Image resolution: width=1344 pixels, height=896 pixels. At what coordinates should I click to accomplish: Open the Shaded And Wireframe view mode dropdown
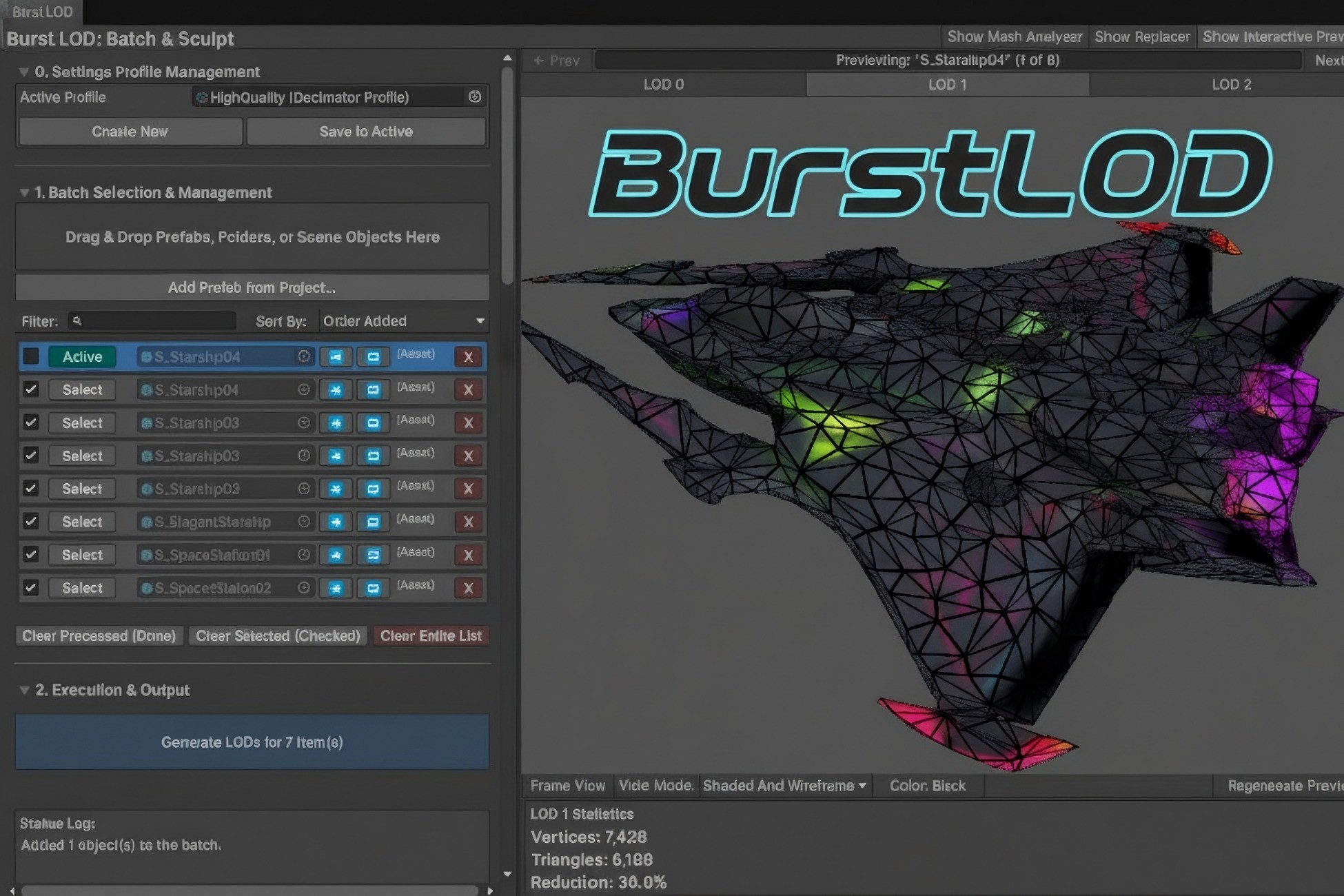coord(784,785)
